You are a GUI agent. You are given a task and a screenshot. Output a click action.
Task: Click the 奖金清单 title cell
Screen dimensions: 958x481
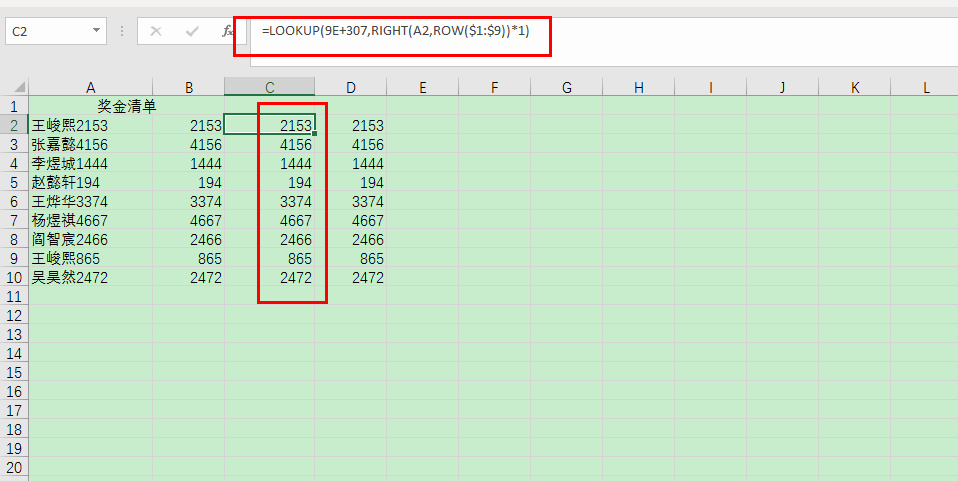point(126,106)
